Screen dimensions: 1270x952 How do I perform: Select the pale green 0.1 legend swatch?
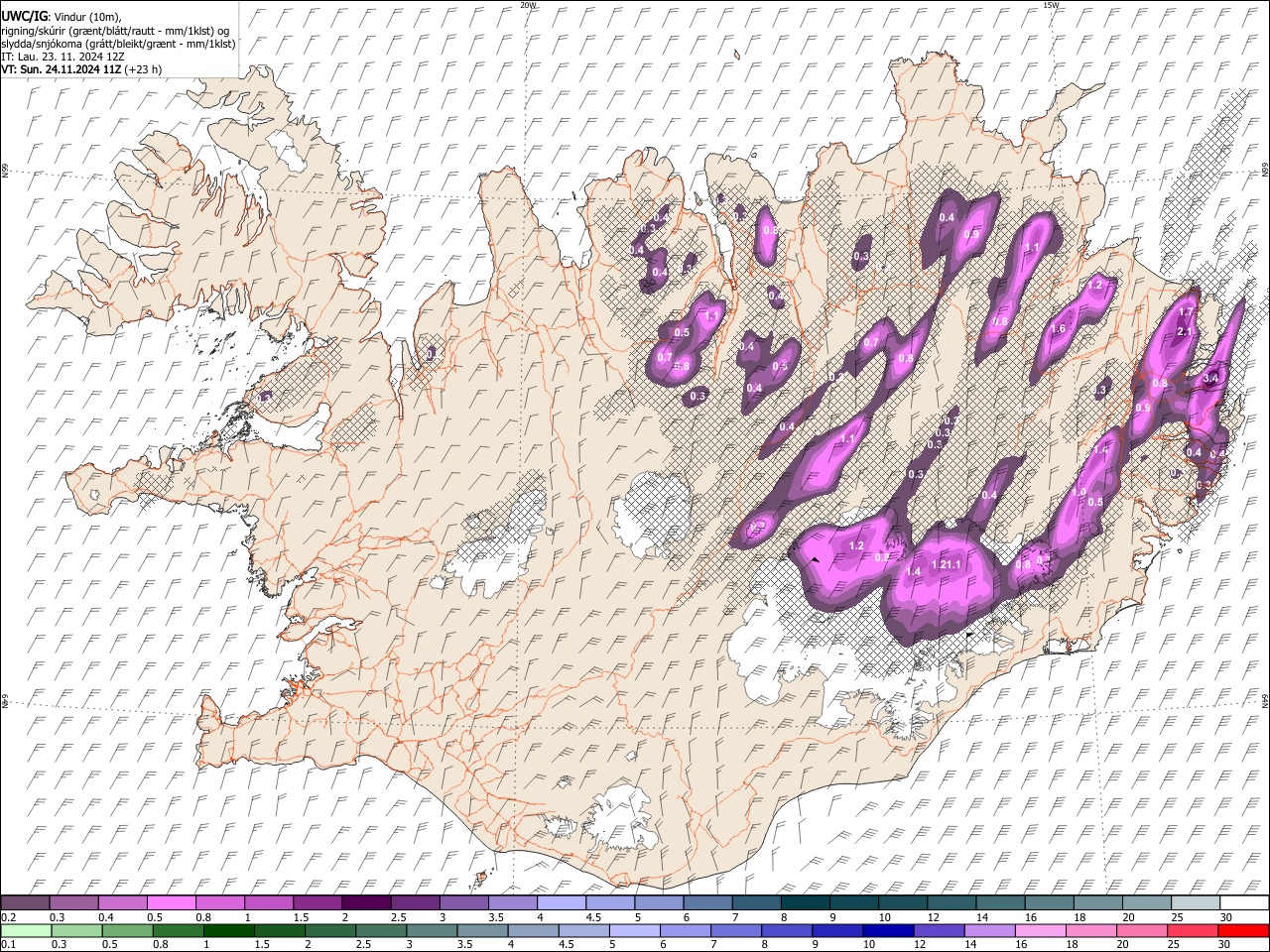click(x=26, y=930)
